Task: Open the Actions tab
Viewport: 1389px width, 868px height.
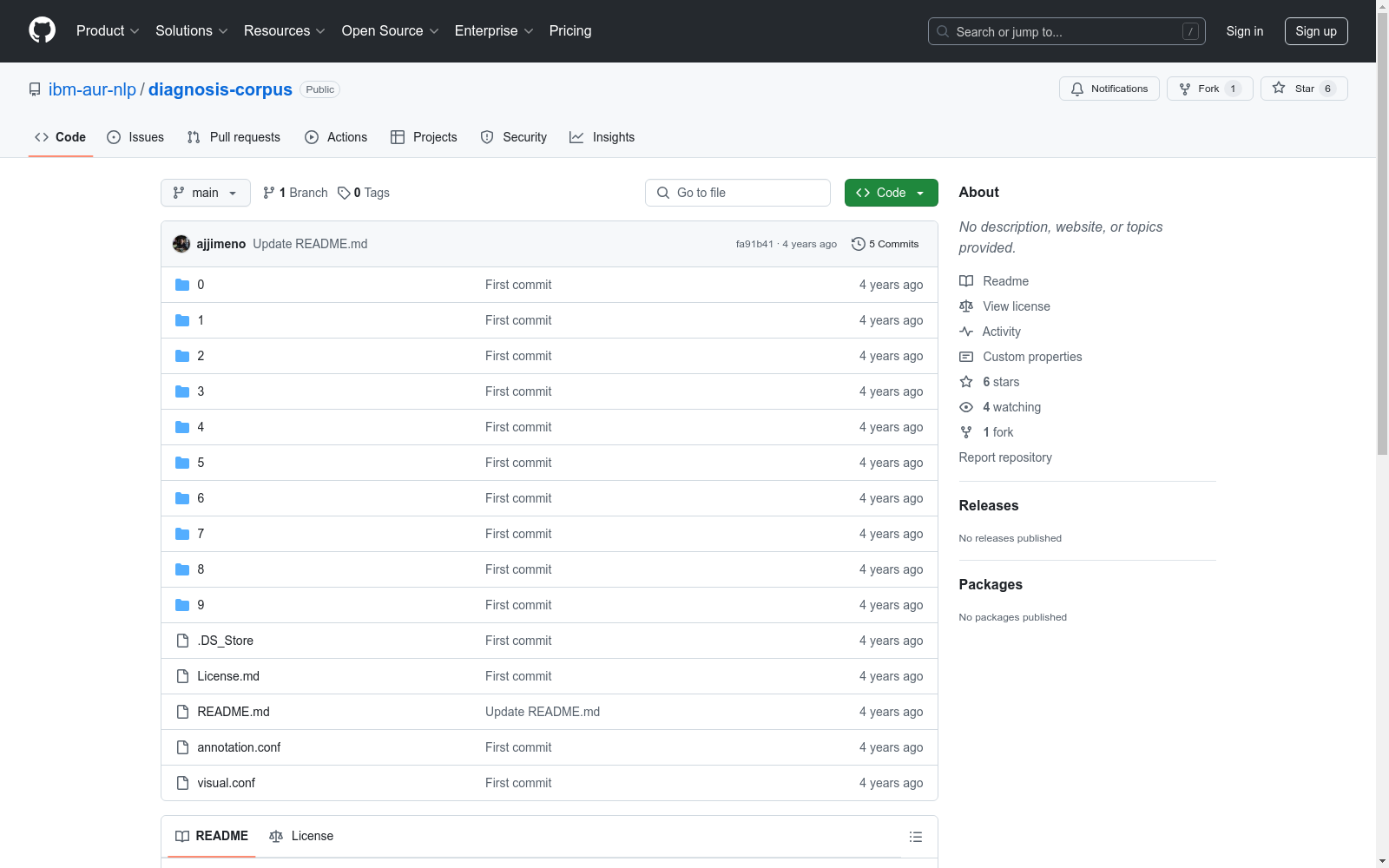Action: point(336,137)
